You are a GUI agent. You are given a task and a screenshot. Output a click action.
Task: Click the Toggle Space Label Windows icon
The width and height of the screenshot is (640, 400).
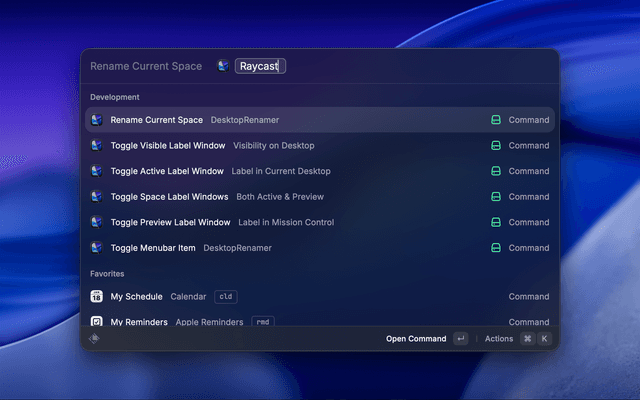(97, 197)
